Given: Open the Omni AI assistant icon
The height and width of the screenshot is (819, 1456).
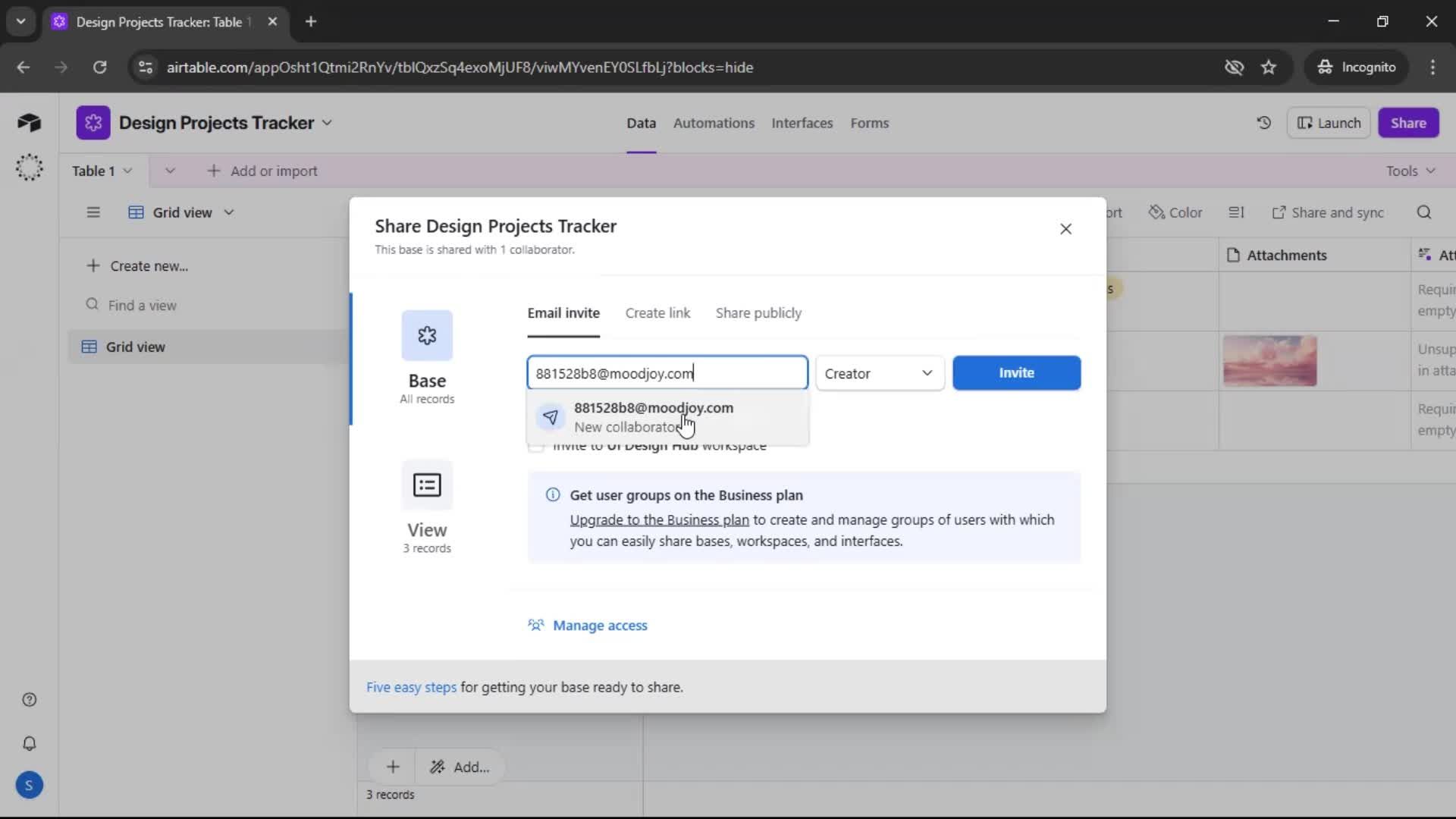Looking at the screenshot, I should click(29, 167).
